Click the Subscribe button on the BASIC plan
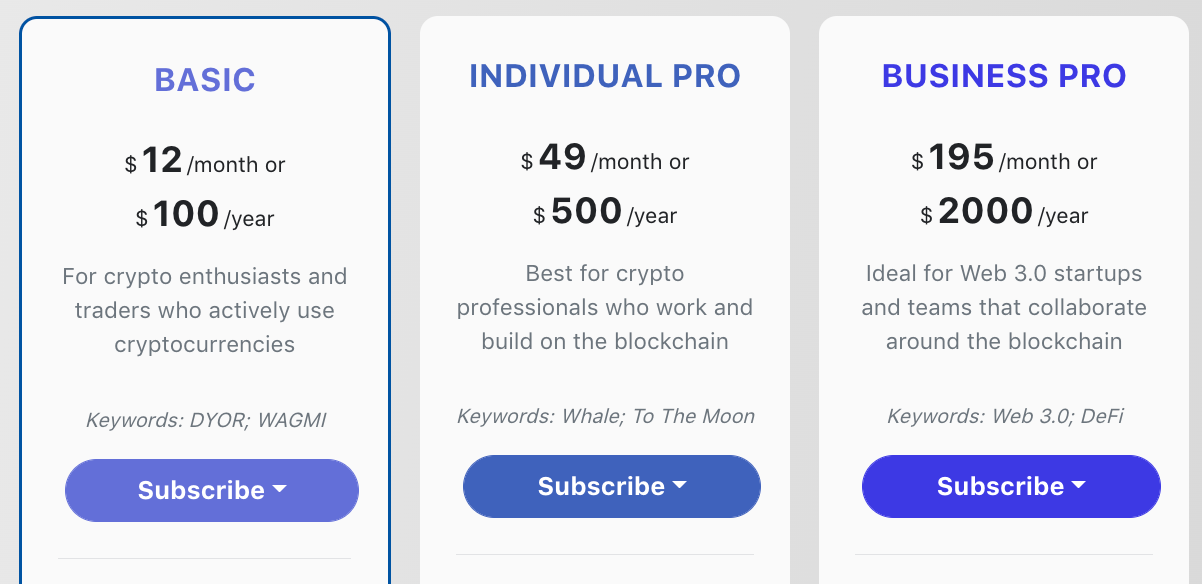This screenshot has width=1202, height=584. 211,490
